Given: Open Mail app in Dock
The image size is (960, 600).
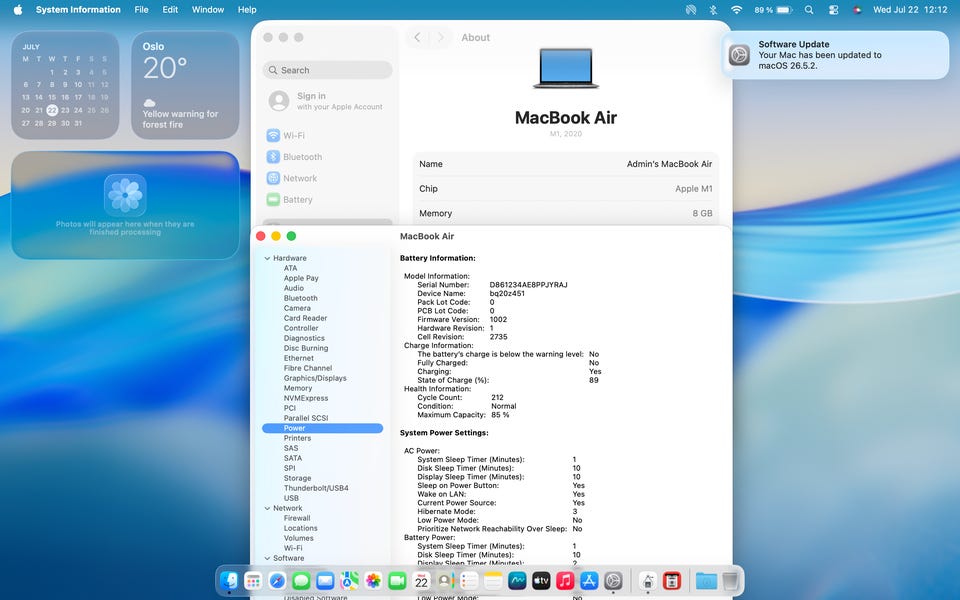Looking at the screenshot, I should [x=325, y=580].
